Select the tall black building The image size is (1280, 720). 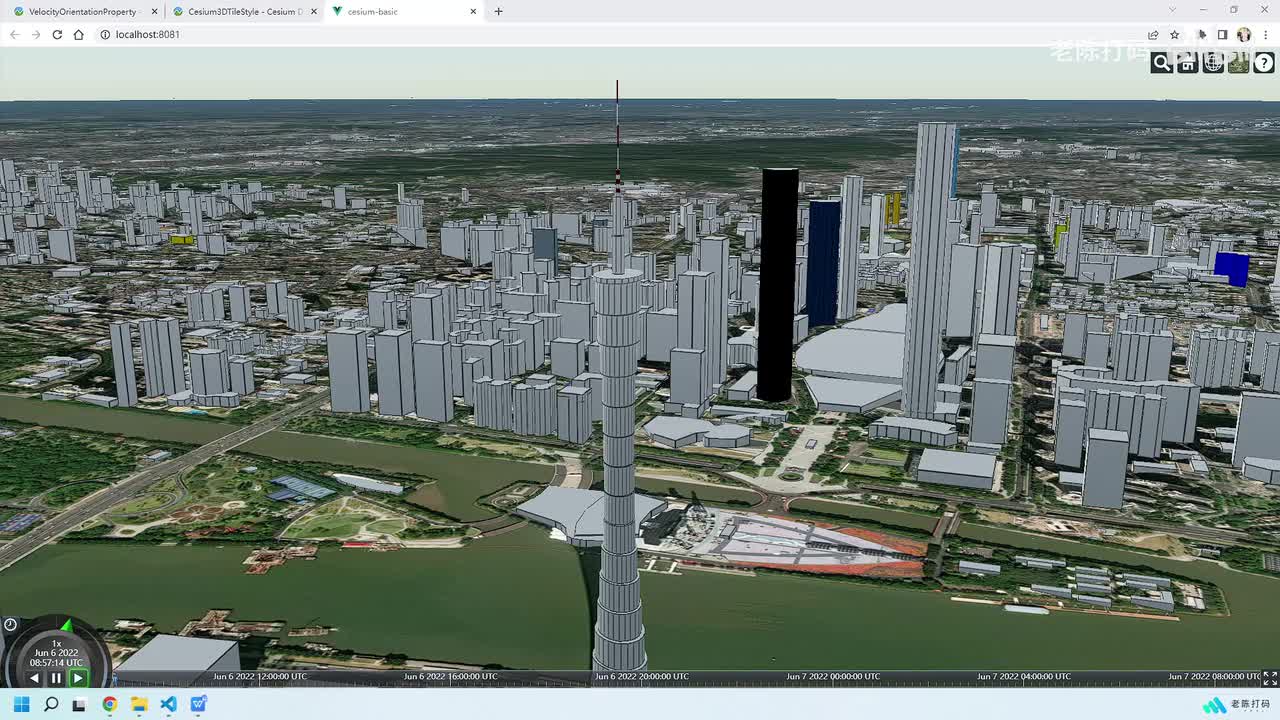[x=777, y=285]
